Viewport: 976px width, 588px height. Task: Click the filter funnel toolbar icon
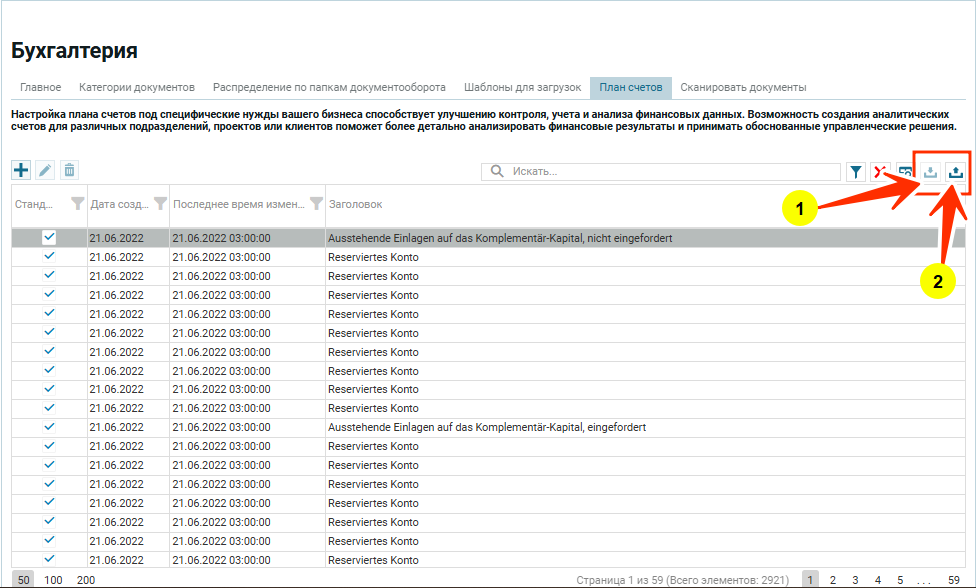[856, 172]
